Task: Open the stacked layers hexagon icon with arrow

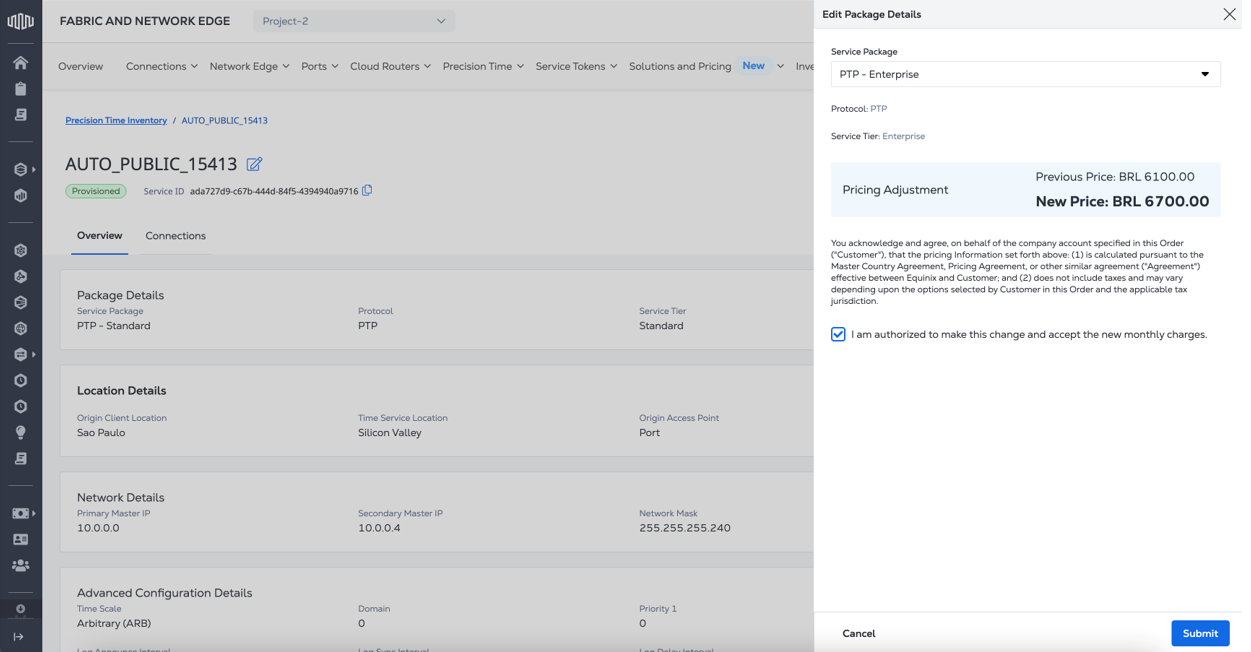Action: tap(20, 170)
